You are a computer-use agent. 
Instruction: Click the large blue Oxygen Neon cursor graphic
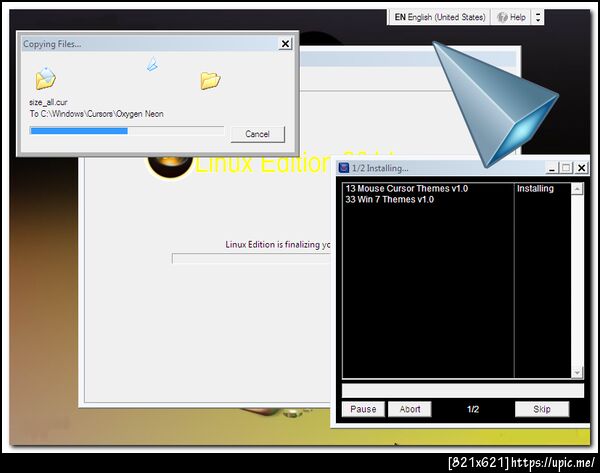[x=496, y=105]
